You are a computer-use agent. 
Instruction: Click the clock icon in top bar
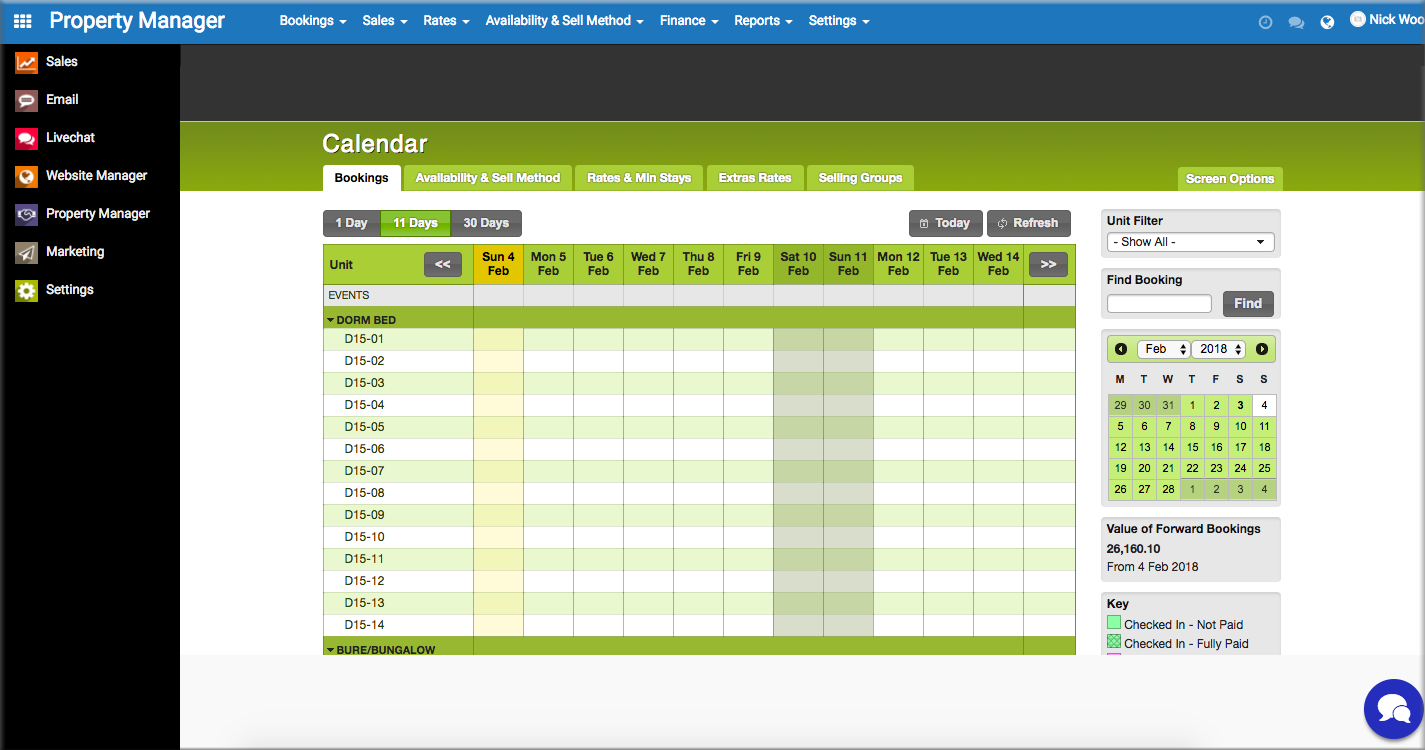point(1265,22)
